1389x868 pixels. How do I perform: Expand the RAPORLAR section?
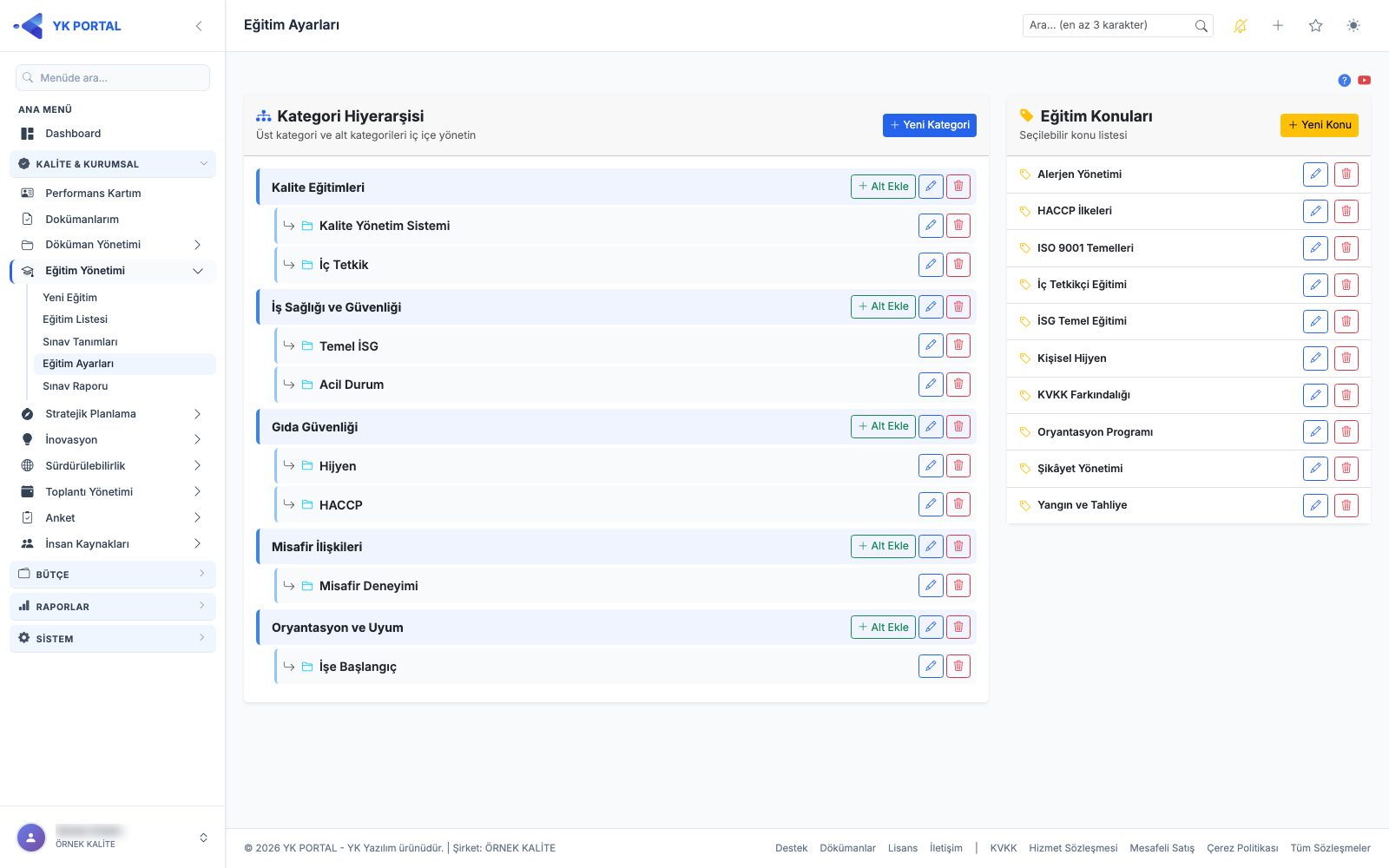(x=113, y=607)
